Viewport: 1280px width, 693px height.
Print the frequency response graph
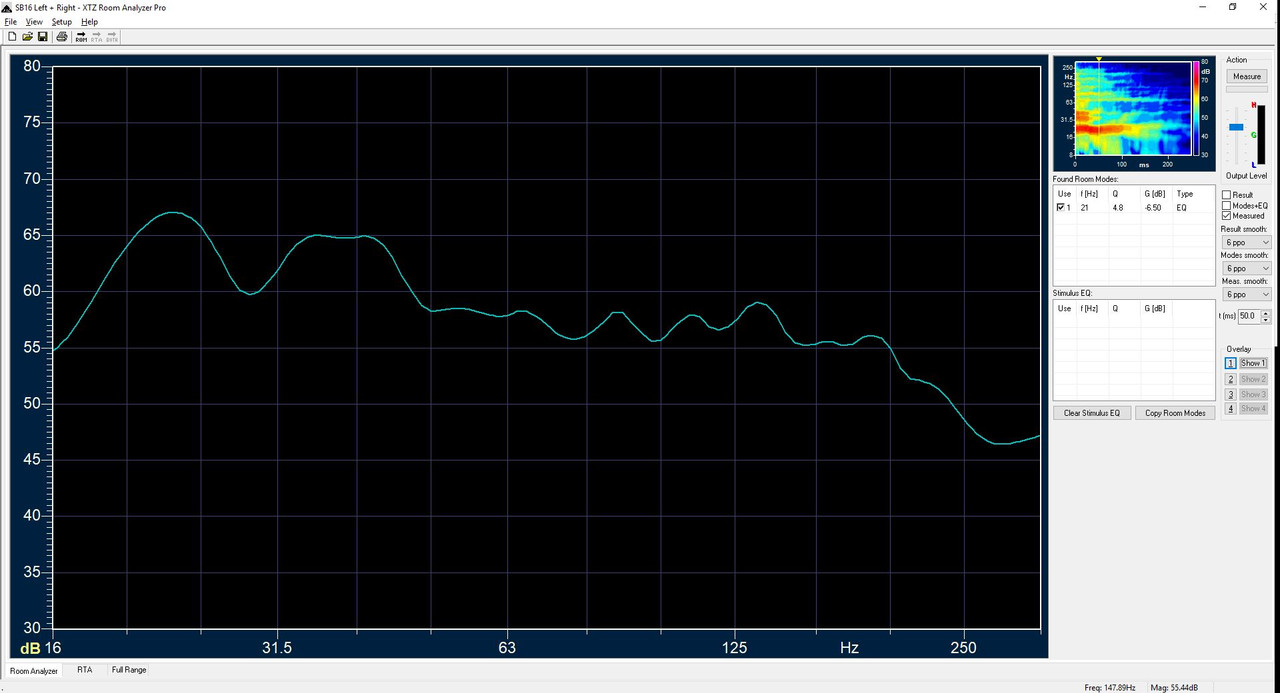pos(62,37)
